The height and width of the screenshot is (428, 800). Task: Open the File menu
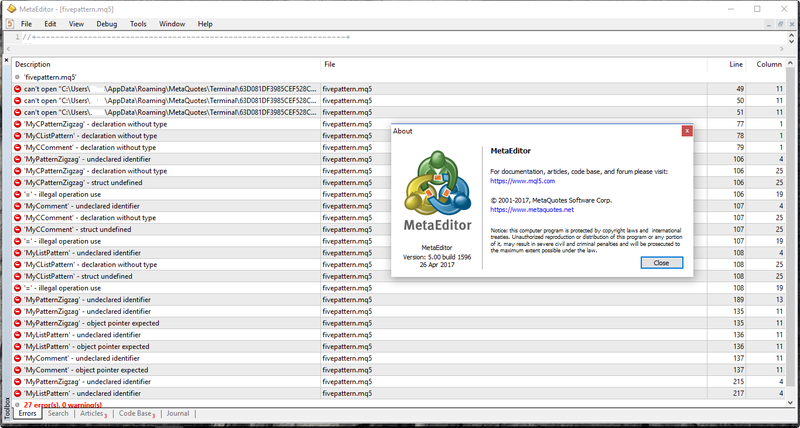coord(26,24)
